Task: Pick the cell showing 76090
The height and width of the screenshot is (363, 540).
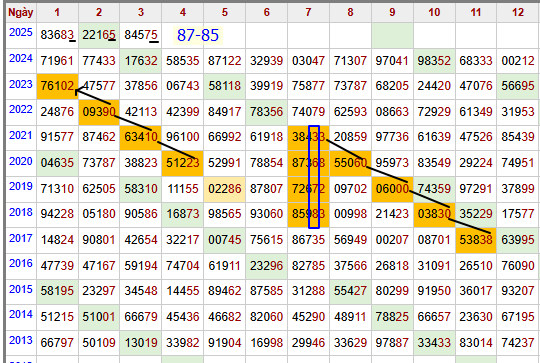Action: 518,266
